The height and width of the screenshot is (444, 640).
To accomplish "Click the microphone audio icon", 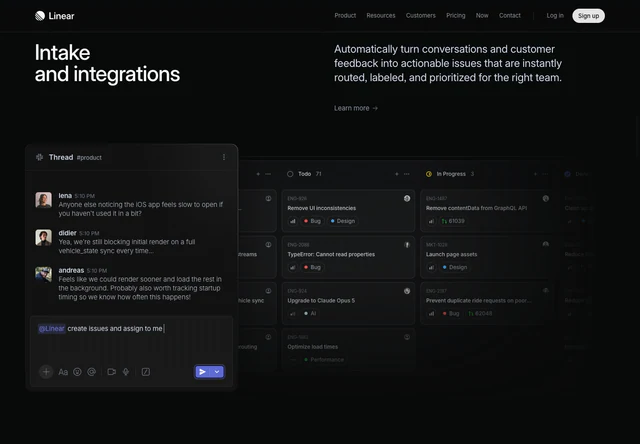I will pos(126,372).
